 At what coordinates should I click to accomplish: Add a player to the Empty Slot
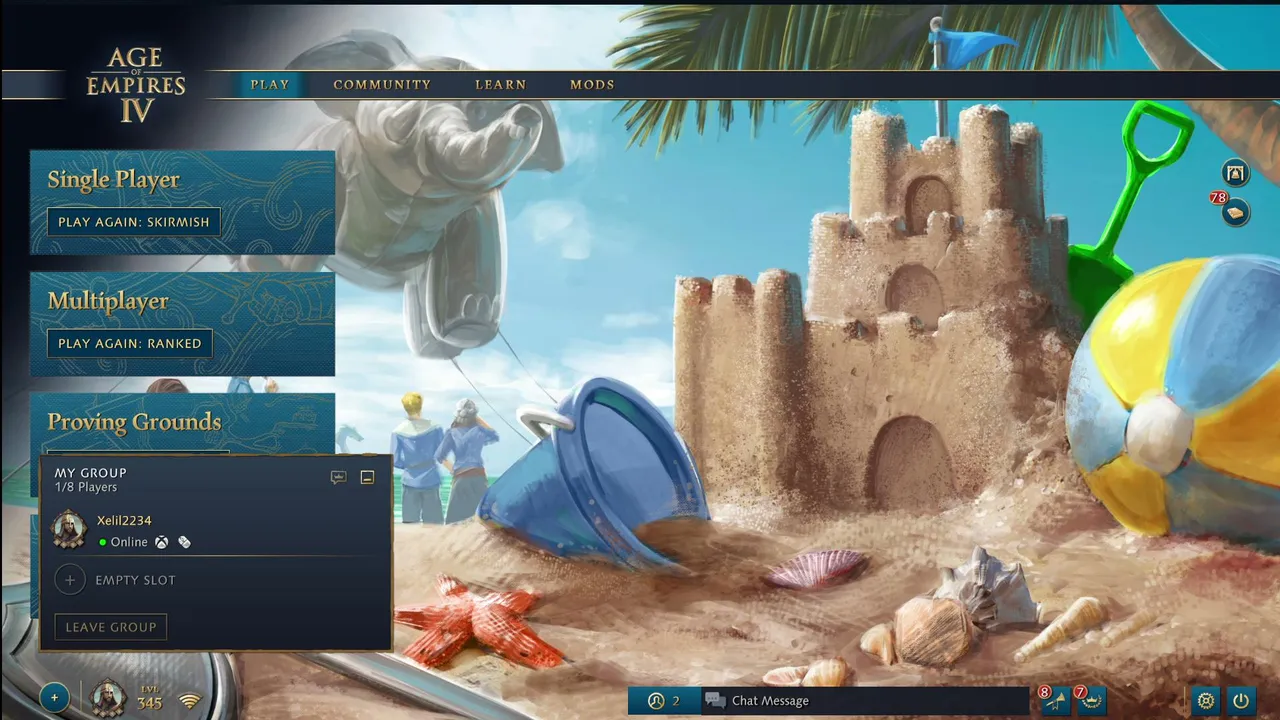70,580
